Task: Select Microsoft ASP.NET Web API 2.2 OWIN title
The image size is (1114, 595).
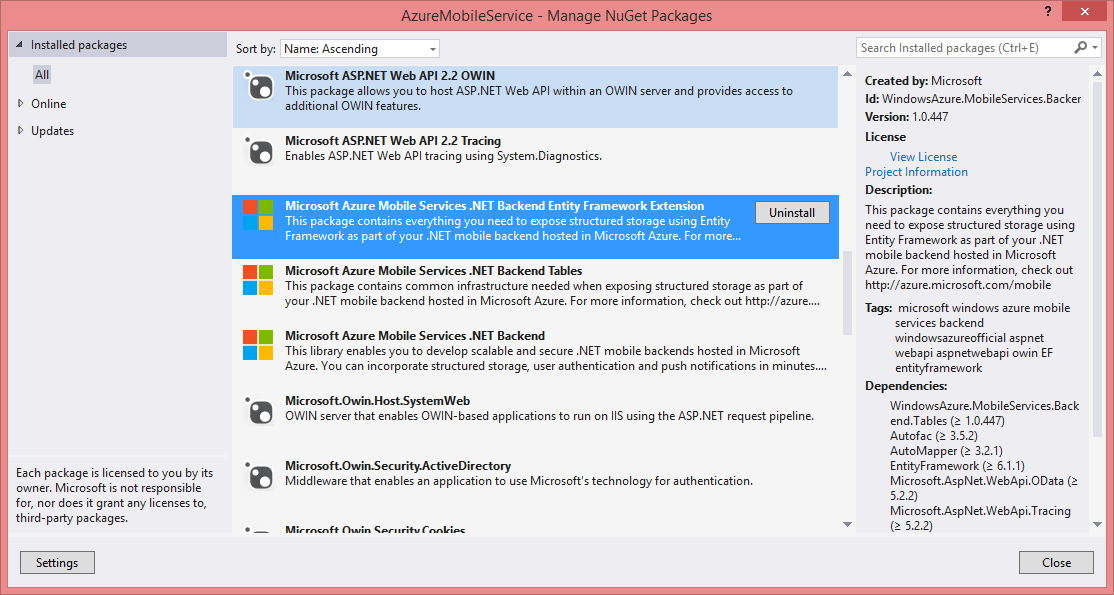Action: 390,75
